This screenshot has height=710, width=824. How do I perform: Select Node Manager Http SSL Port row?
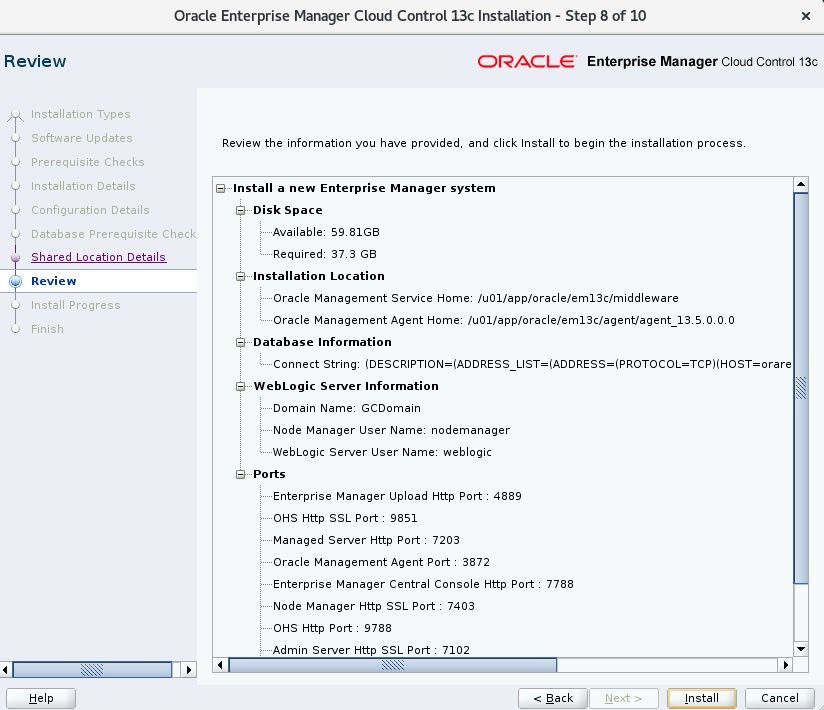pyautogui.click(x=374, y=607)
